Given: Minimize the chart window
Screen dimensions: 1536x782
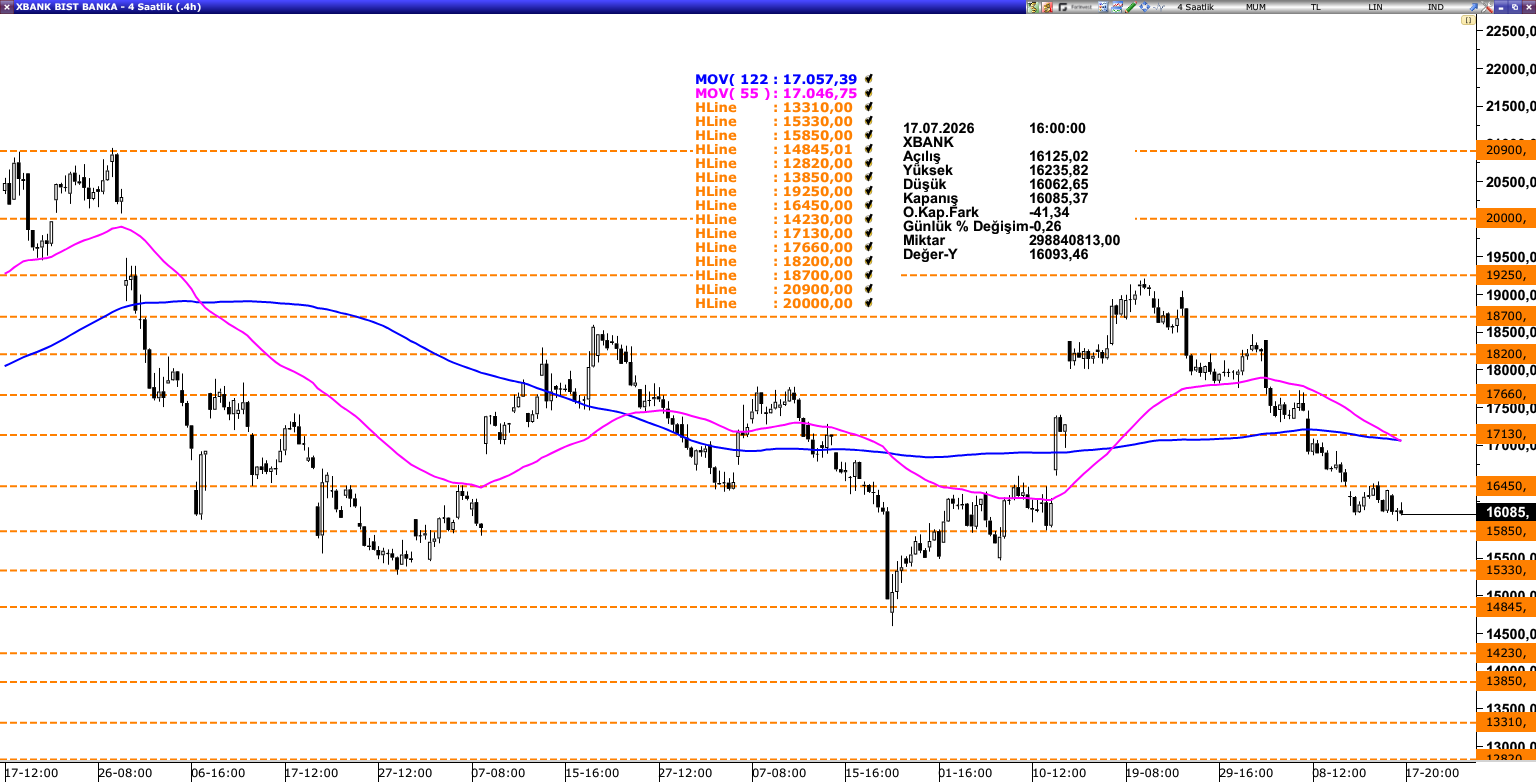Looking at the screenshot, I should coord(1501,7).
